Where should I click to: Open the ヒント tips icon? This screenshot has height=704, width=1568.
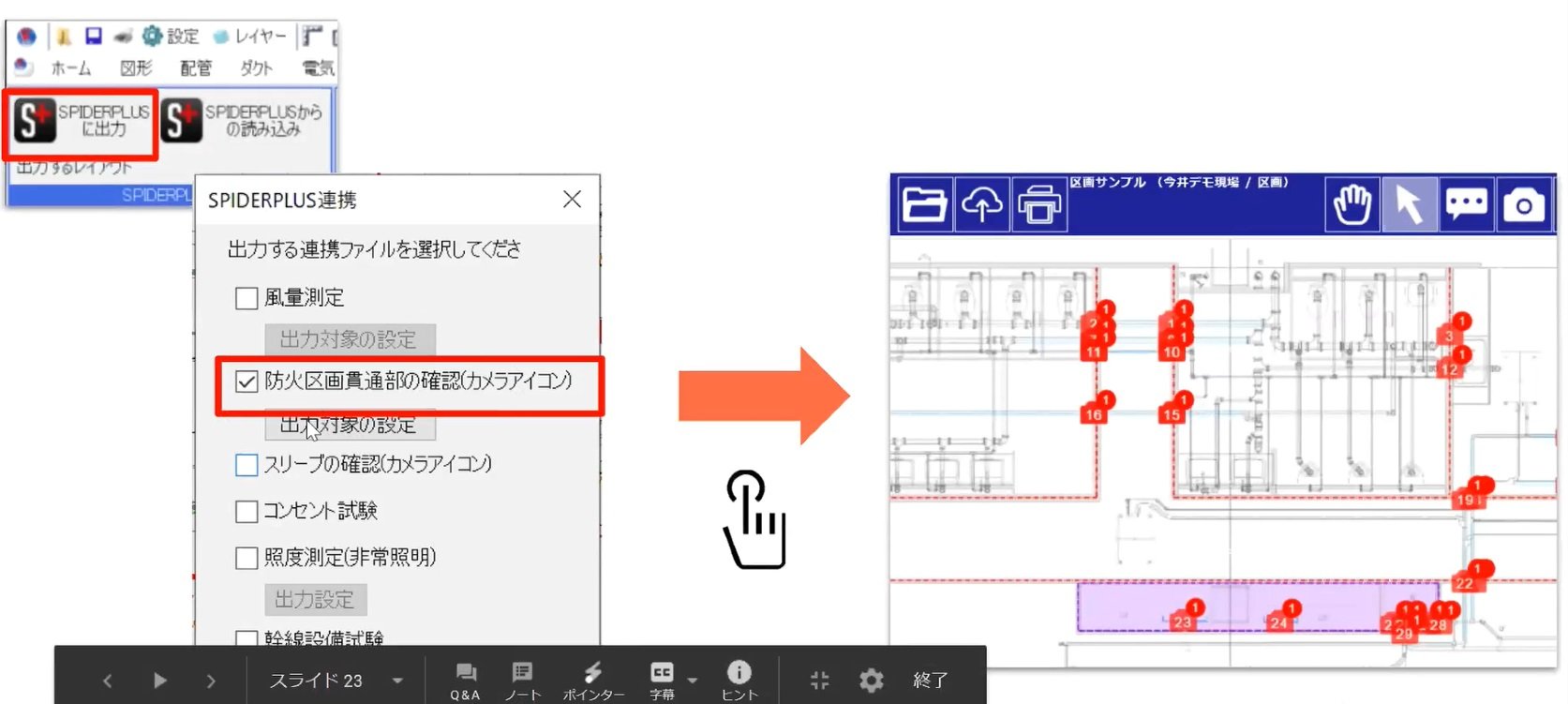point(739,681)
